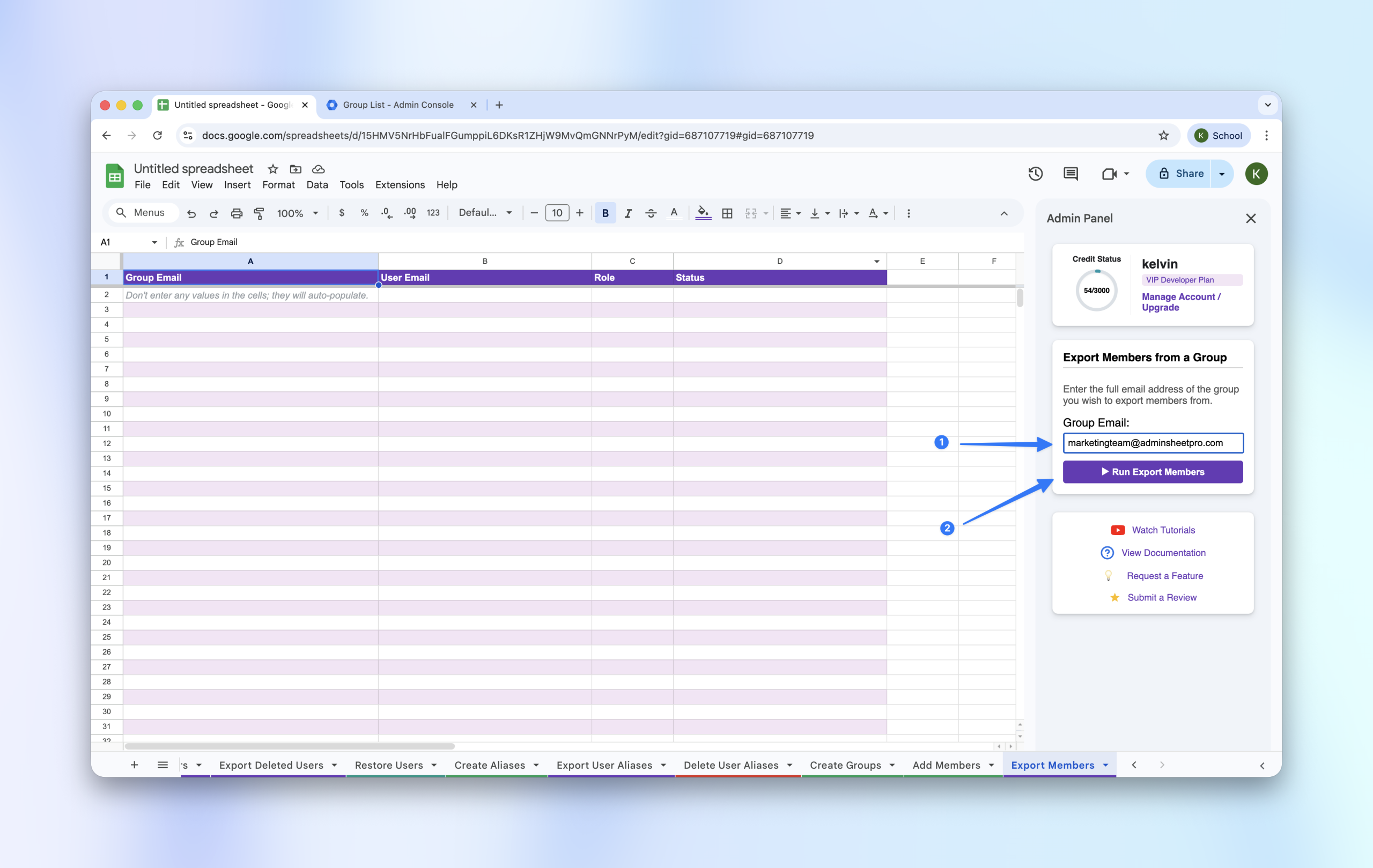The height and width of the screenshot is (868, 1373).
Task: Collapse the toolbar with the chevron
Action: 1003,213
